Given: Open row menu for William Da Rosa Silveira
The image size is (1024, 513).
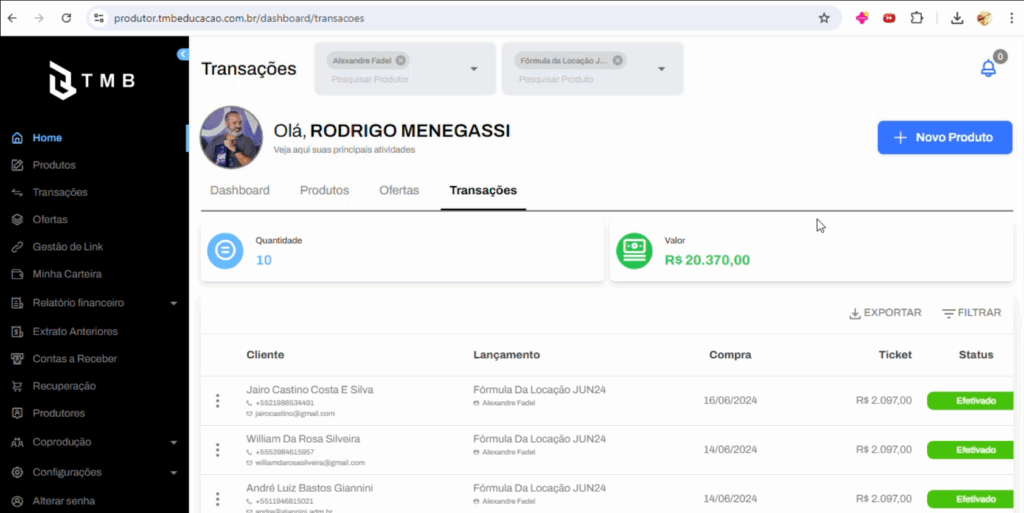Looking at the screenshot, I should [217, 450].
